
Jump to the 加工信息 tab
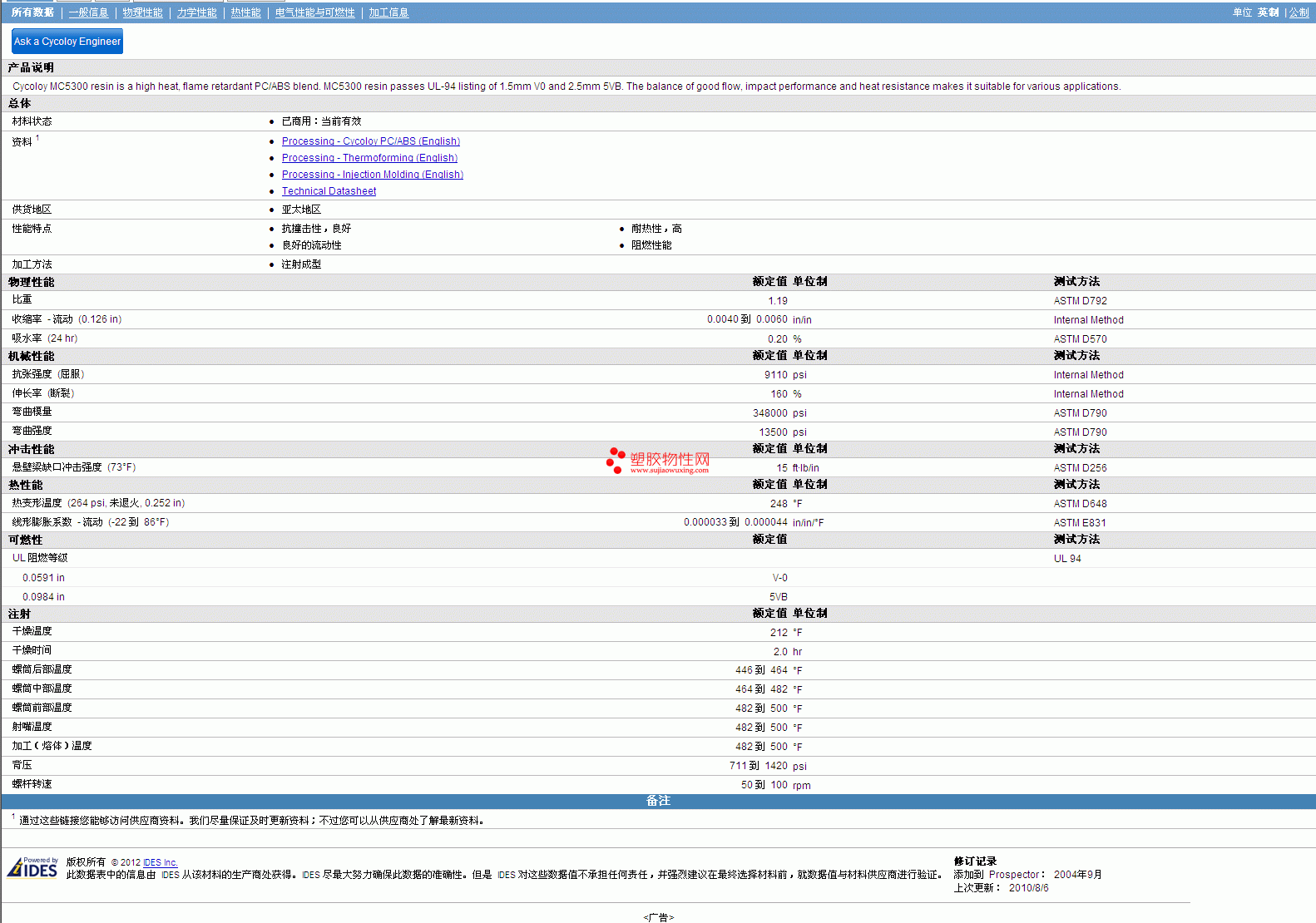tap(388, 12)
